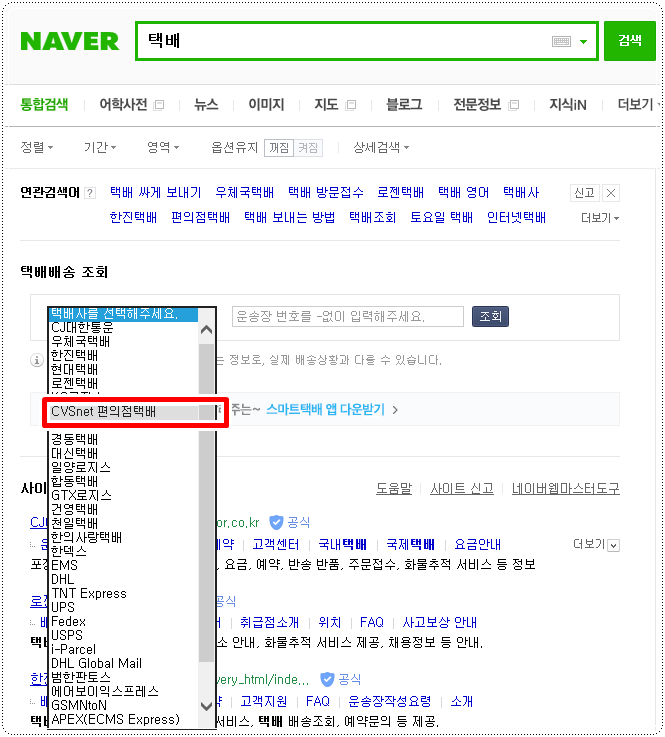
Task: Select APEX(ECMS Express) in courier list
Action: pos(116,719)
